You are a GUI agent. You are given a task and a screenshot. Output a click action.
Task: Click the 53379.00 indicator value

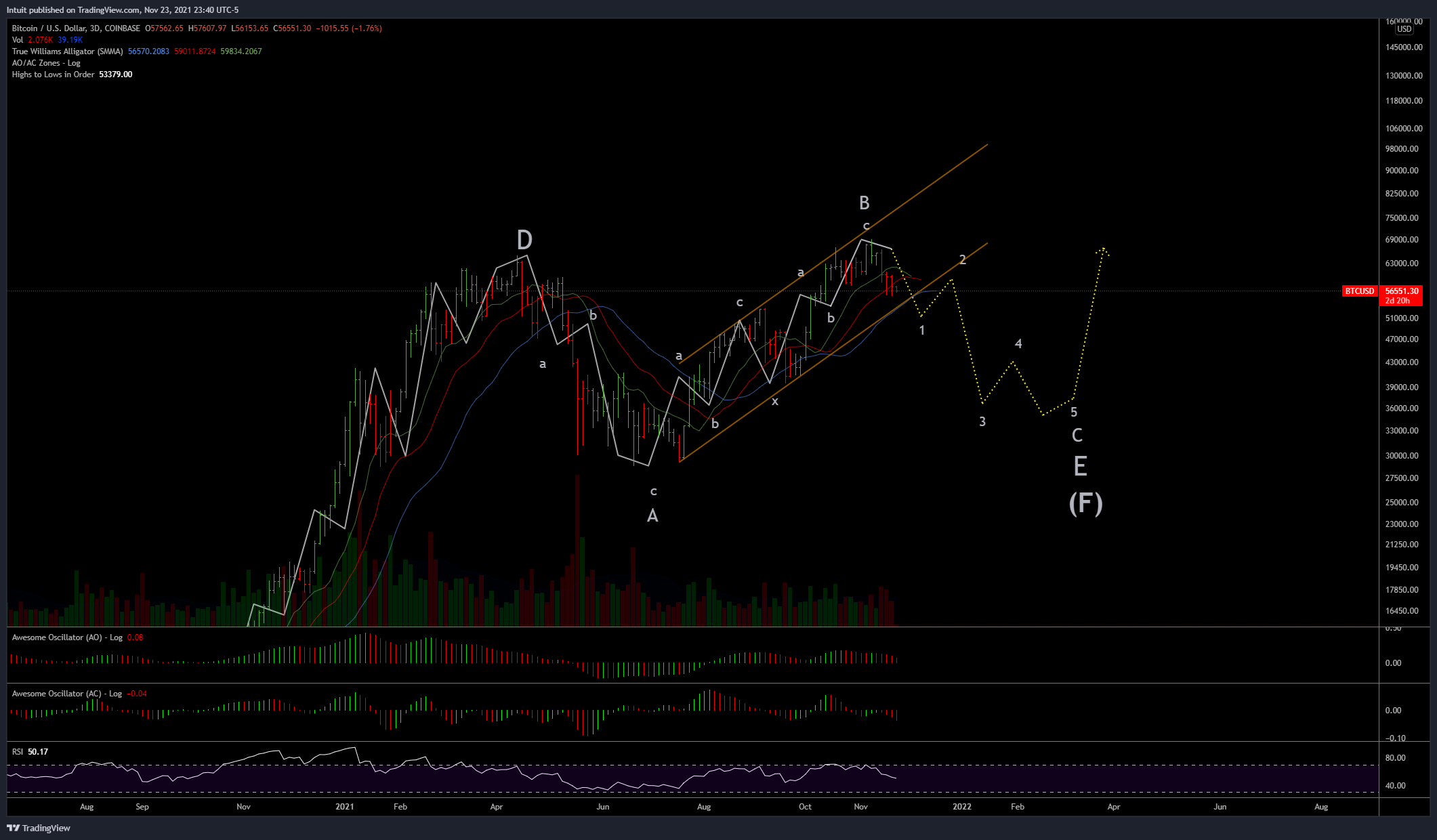point(116,75)
